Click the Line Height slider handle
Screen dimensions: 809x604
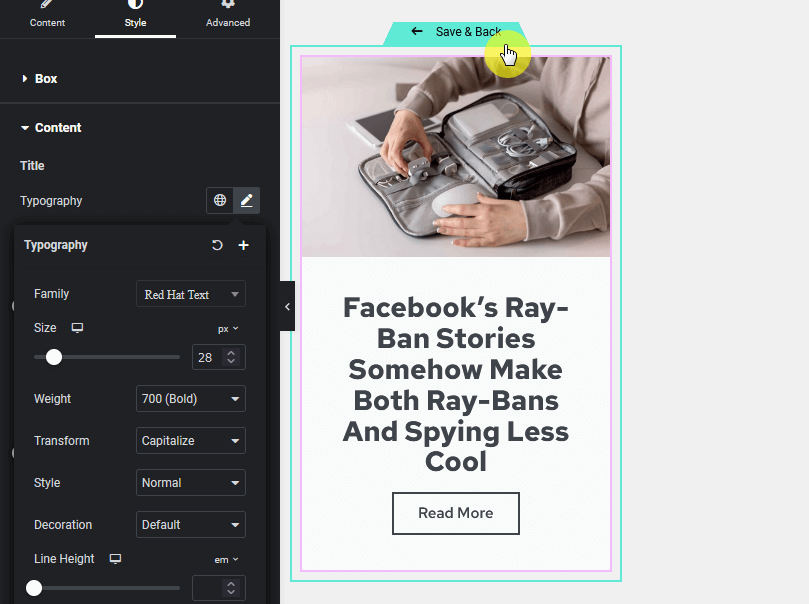point(34,588)
